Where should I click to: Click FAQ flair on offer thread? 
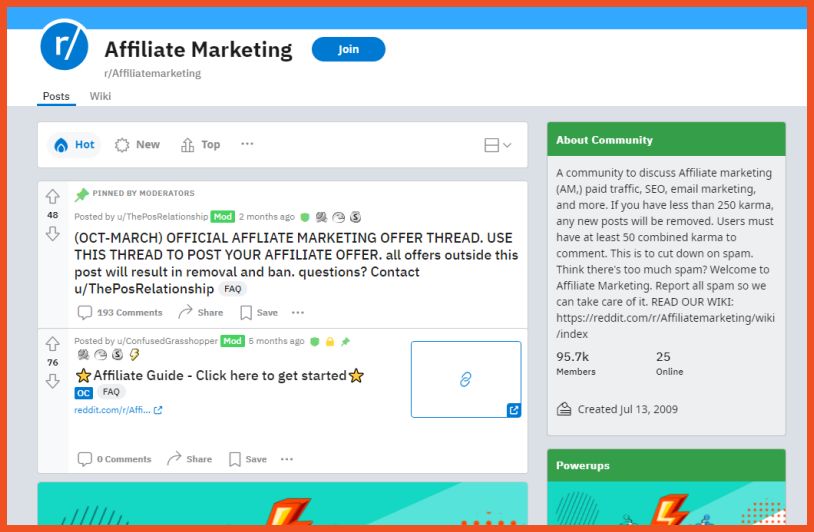tap(232, 289)
